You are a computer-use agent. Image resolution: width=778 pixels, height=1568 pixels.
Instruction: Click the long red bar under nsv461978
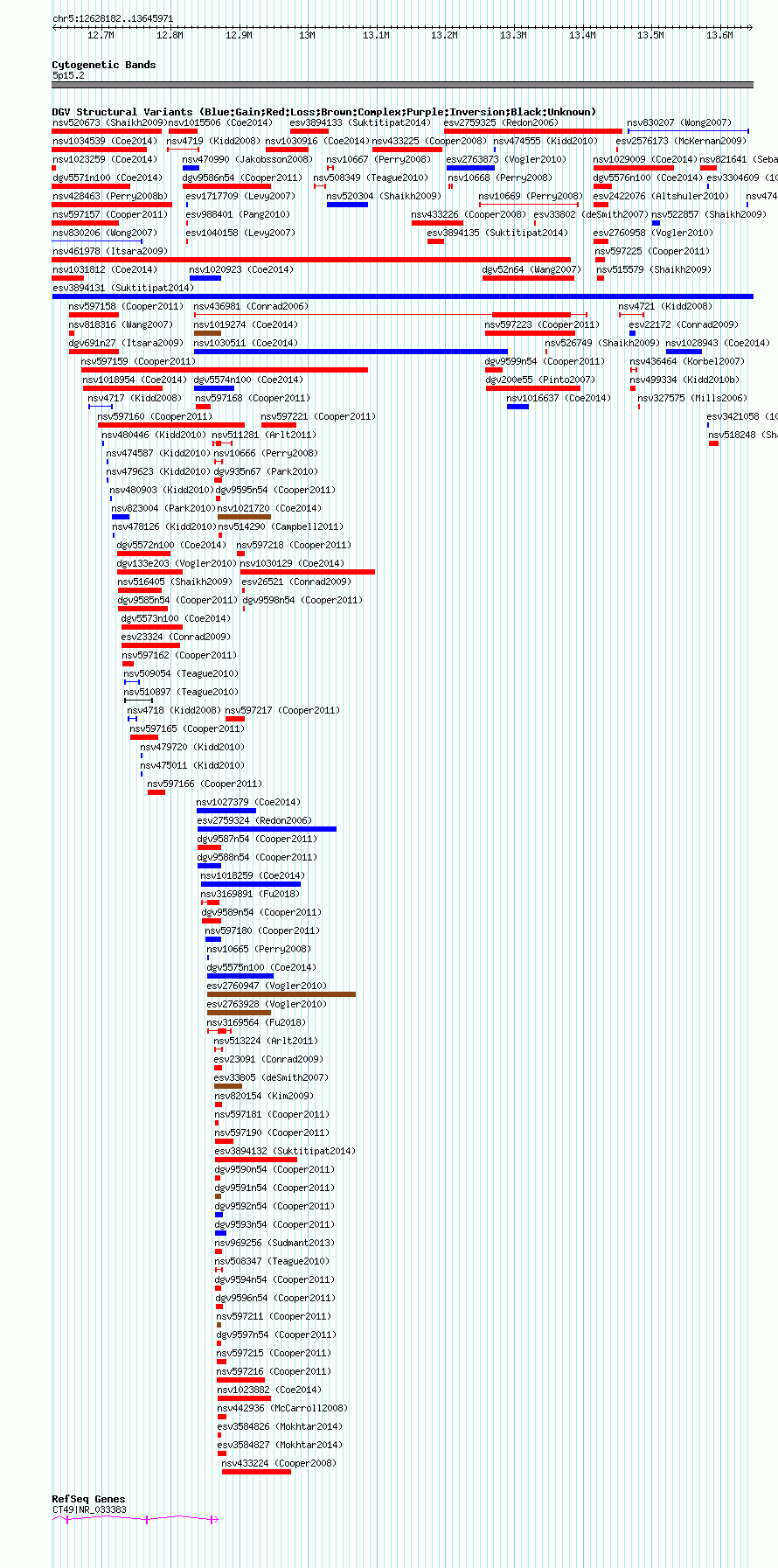(x=311, y=260)
